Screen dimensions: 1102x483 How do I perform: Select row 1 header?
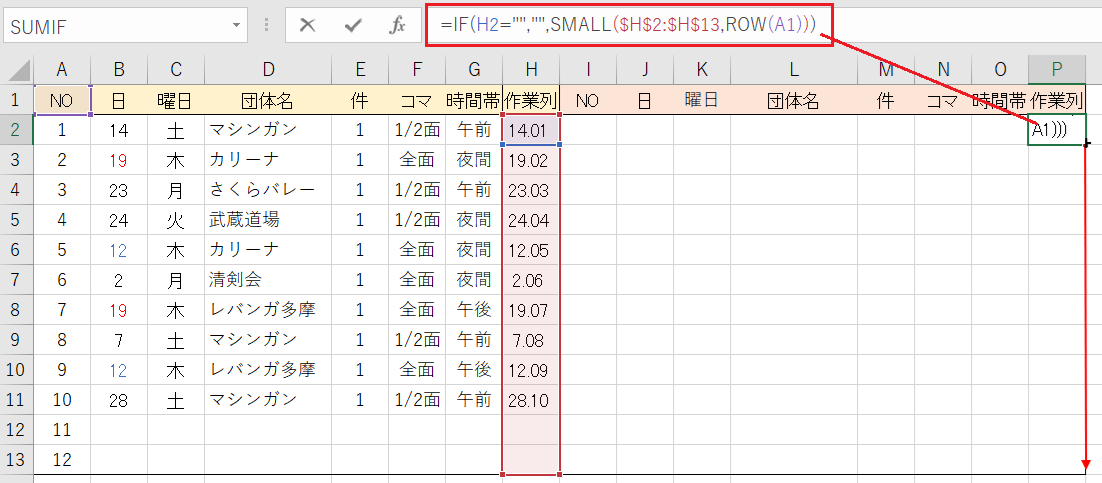point(16,100)
